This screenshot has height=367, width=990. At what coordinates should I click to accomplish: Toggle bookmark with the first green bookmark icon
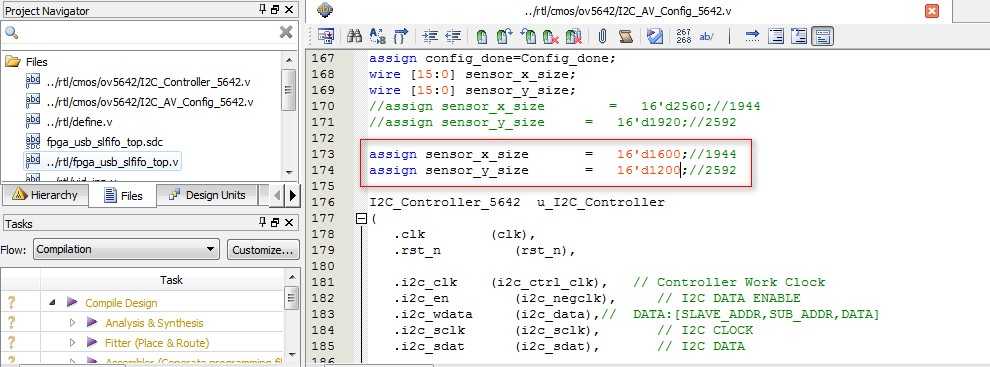482,36
